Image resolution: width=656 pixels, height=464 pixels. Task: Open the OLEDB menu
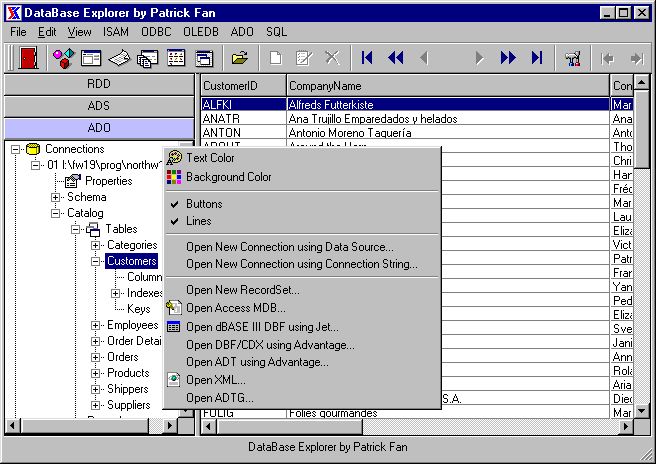click(199, 32)
